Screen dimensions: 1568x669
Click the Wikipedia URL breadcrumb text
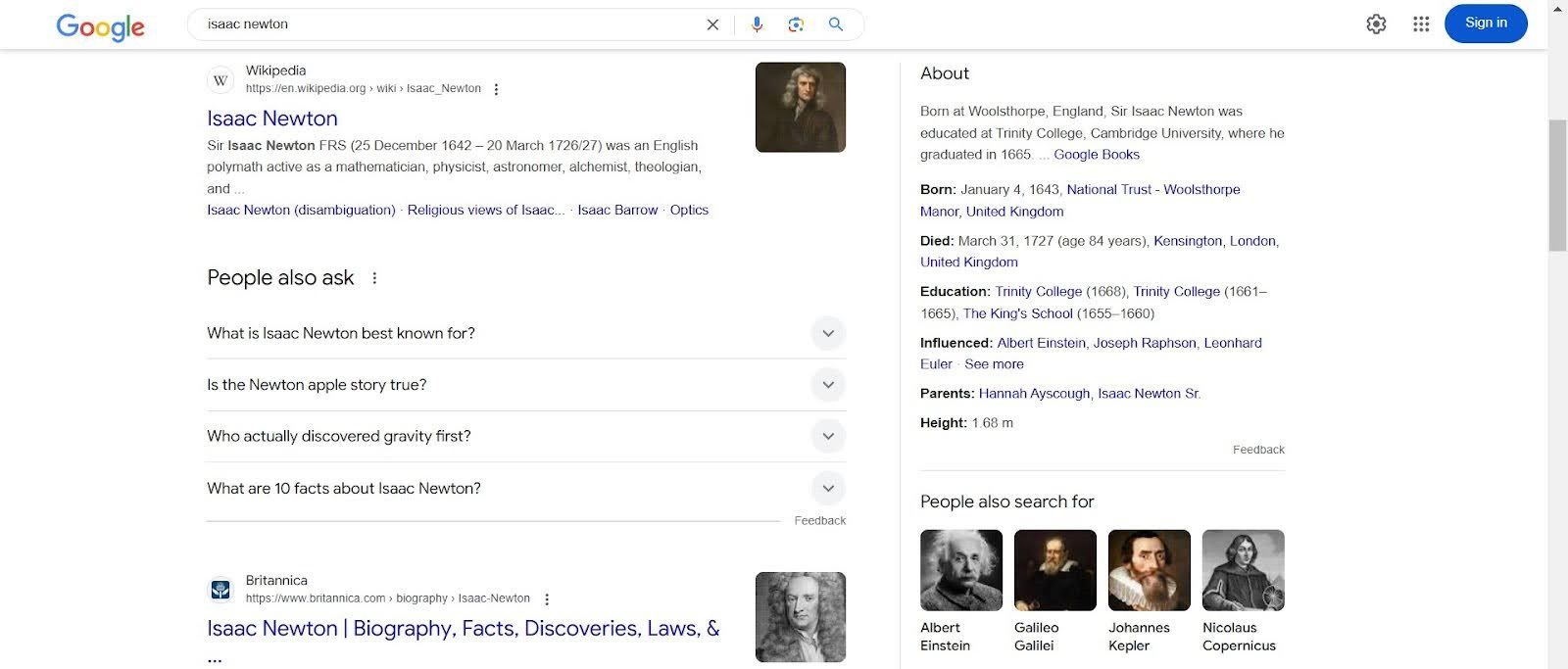tap(364, 88)
